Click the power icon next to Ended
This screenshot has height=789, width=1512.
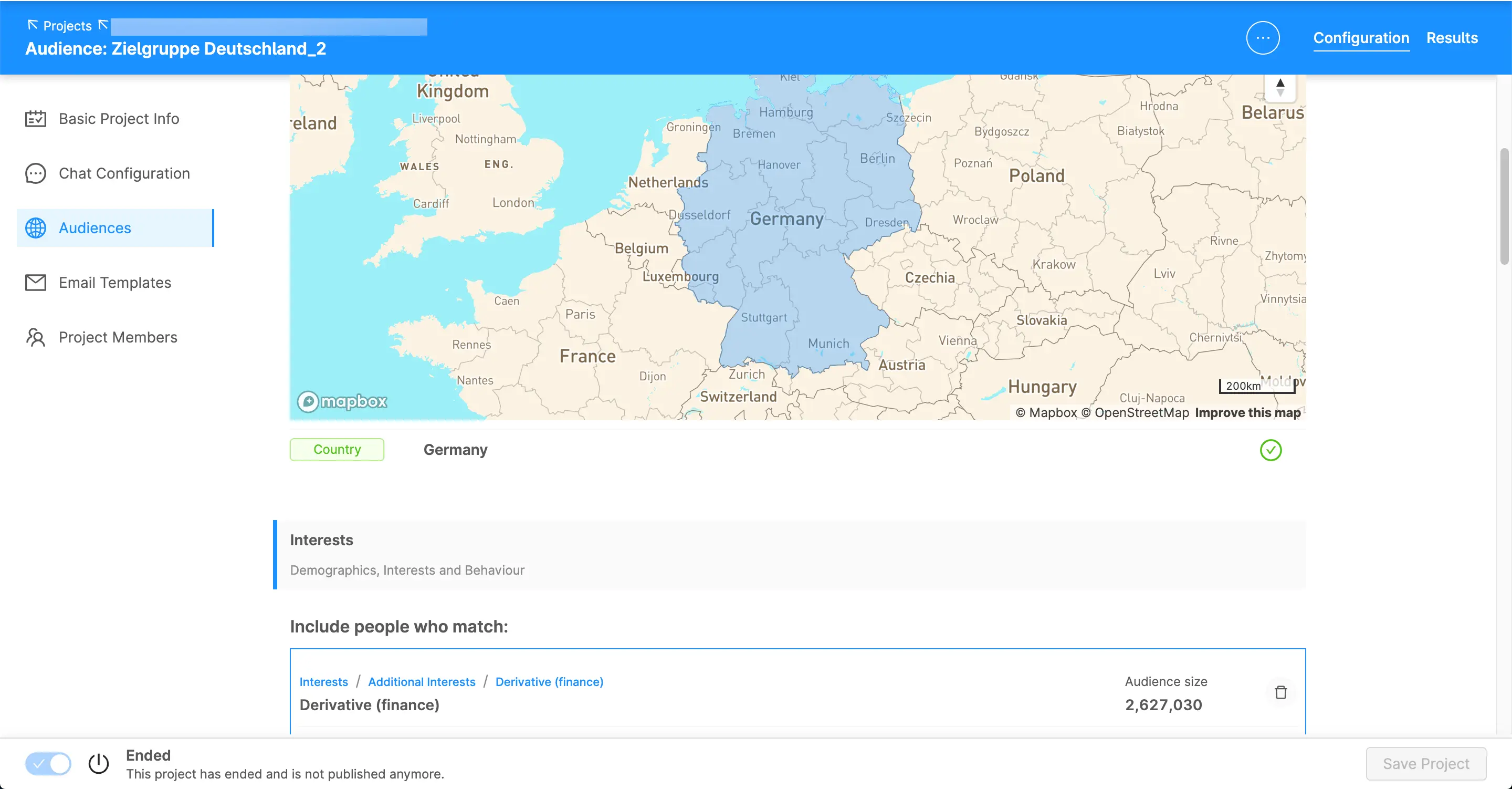[99, 763]
